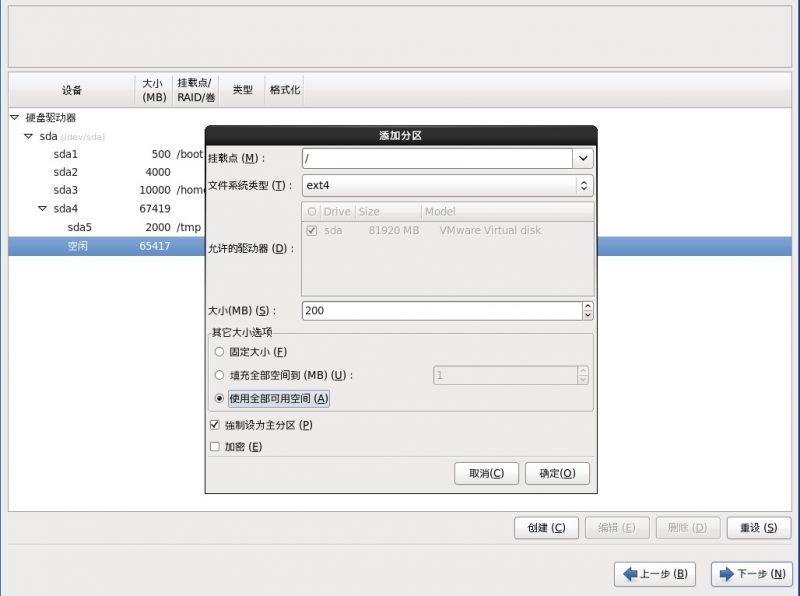Click the size field stepper arrows

[587, 311]
